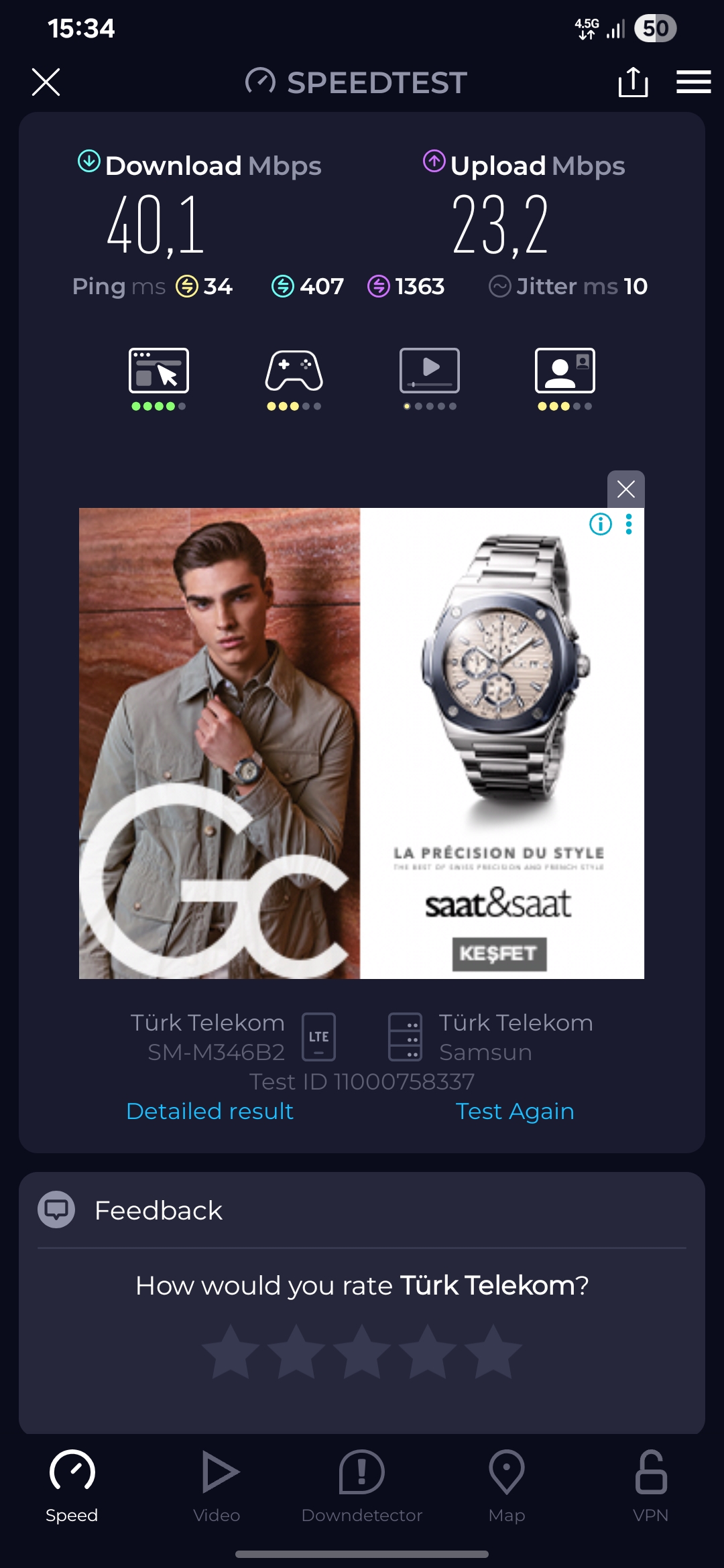Screen dimensions: 724x1568
Task: Open the hamburger menu
Action: click(693, 82)
